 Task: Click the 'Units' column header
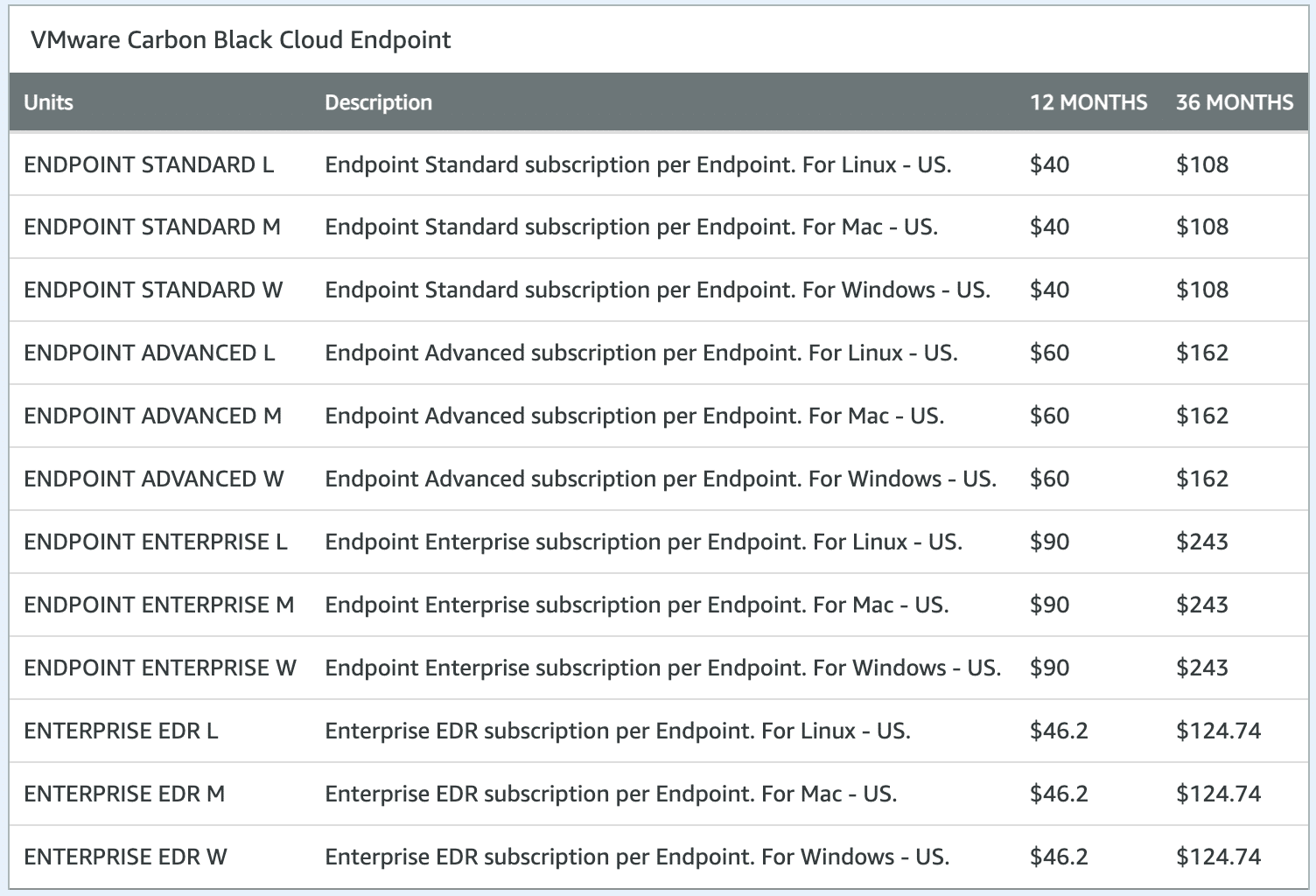pos(48,102)
